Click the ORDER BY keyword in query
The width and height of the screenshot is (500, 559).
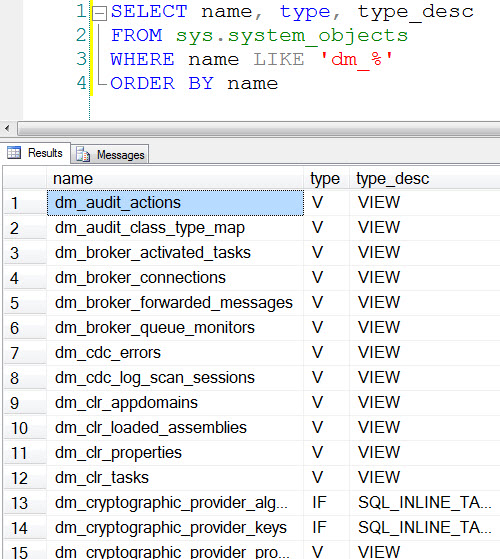click(x=162, y=83)
